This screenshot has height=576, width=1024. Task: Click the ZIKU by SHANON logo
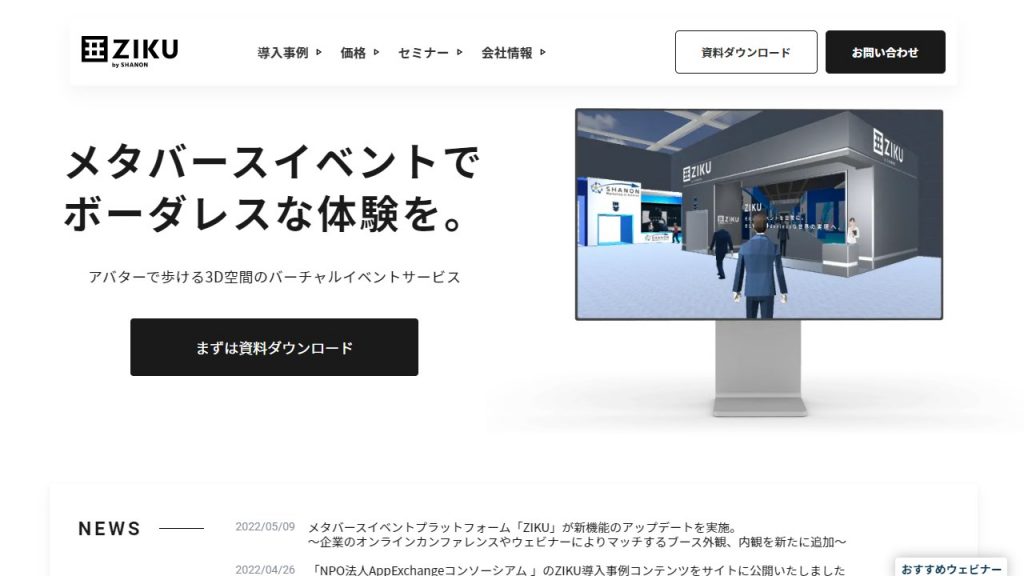tap(129, 51)
